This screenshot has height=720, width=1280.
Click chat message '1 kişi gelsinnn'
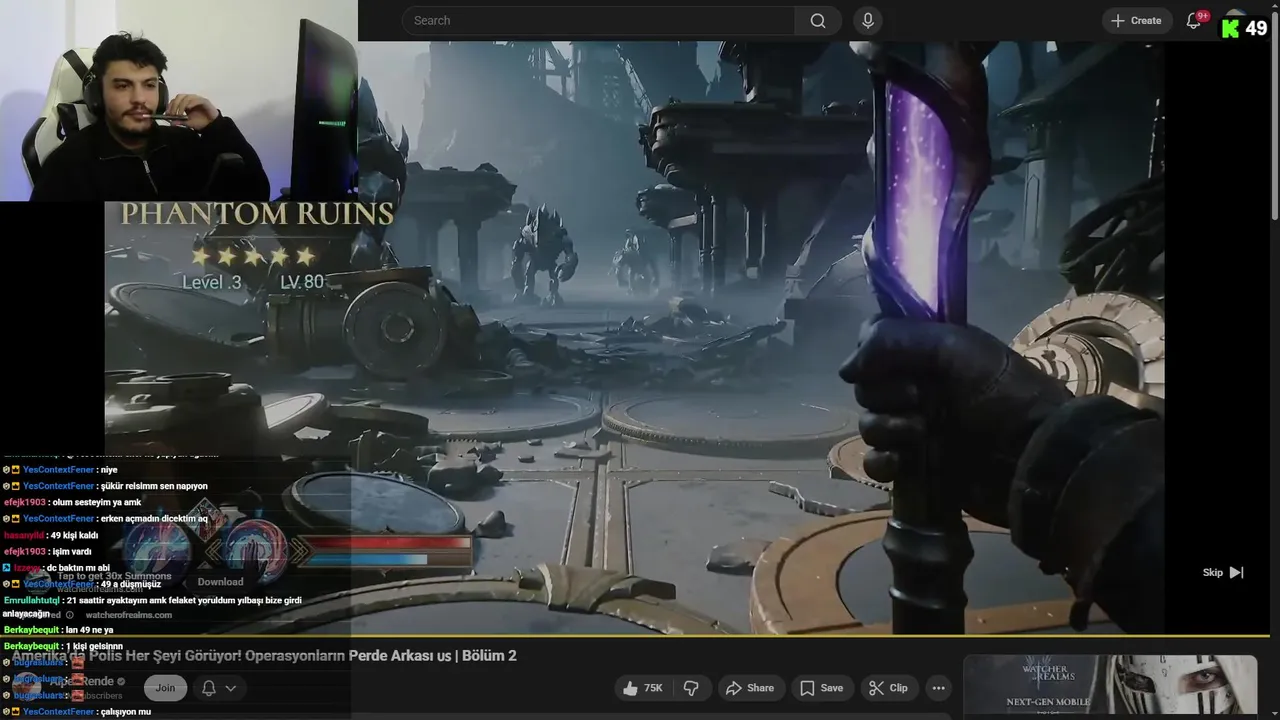94,647
